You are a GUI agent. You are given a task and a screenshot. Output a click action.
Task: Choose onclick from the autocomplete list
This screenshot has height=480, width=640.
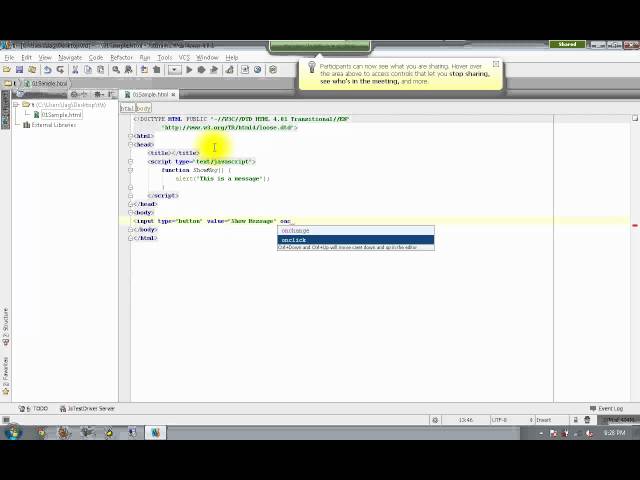click(356, 240)
